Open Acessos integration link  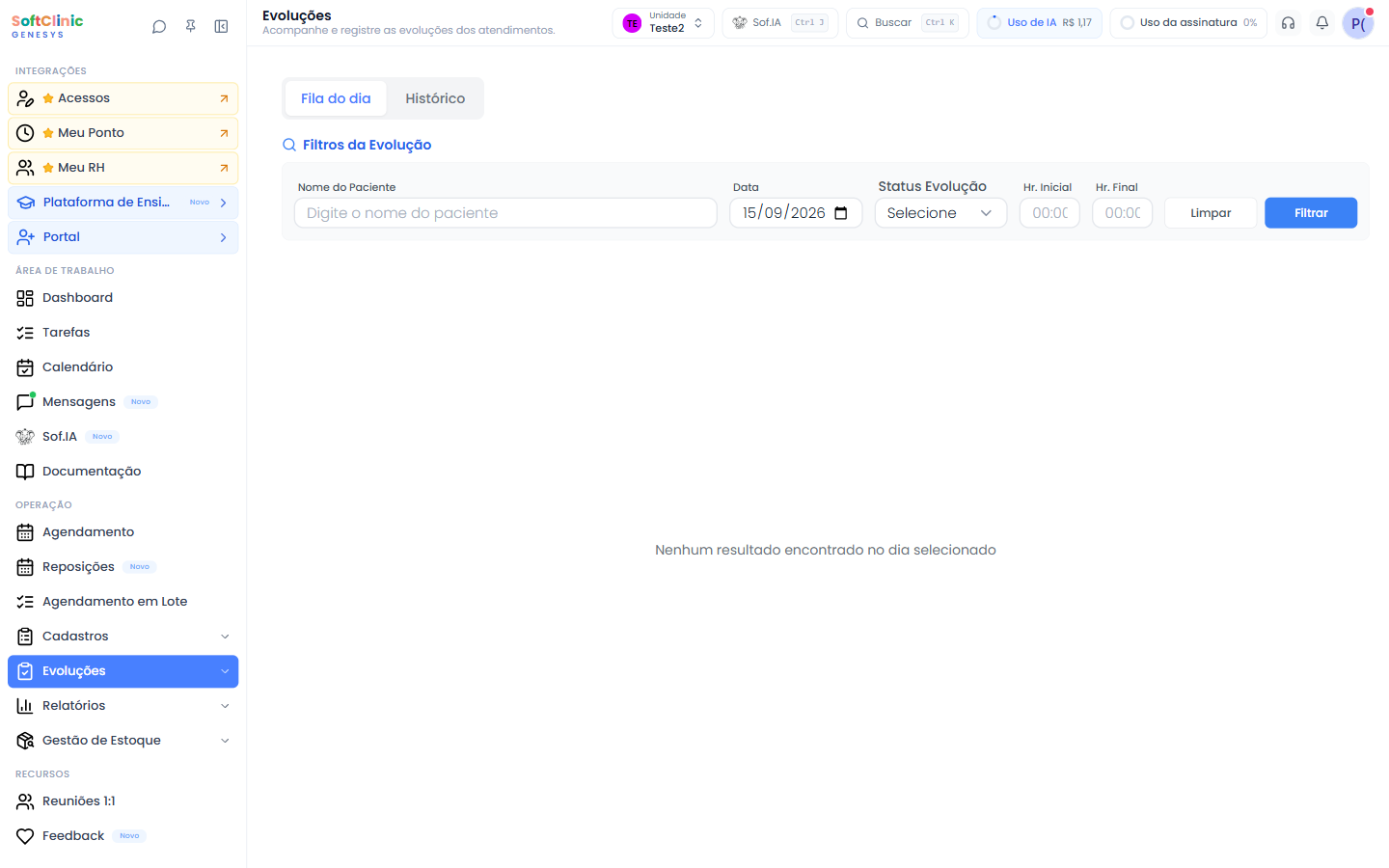[x=123, y=98]
